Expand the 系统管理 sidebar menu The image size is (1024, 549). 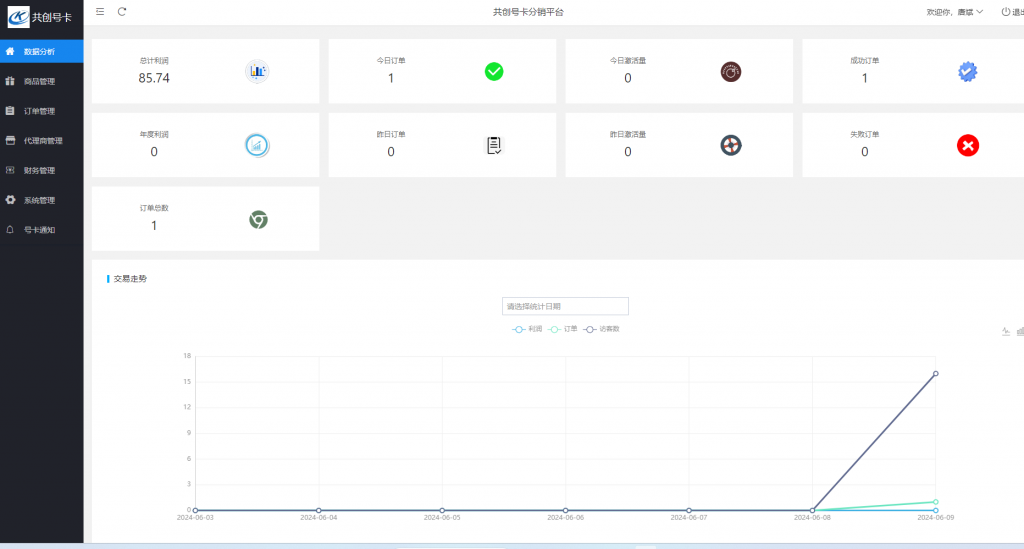[x=40, y=200]
